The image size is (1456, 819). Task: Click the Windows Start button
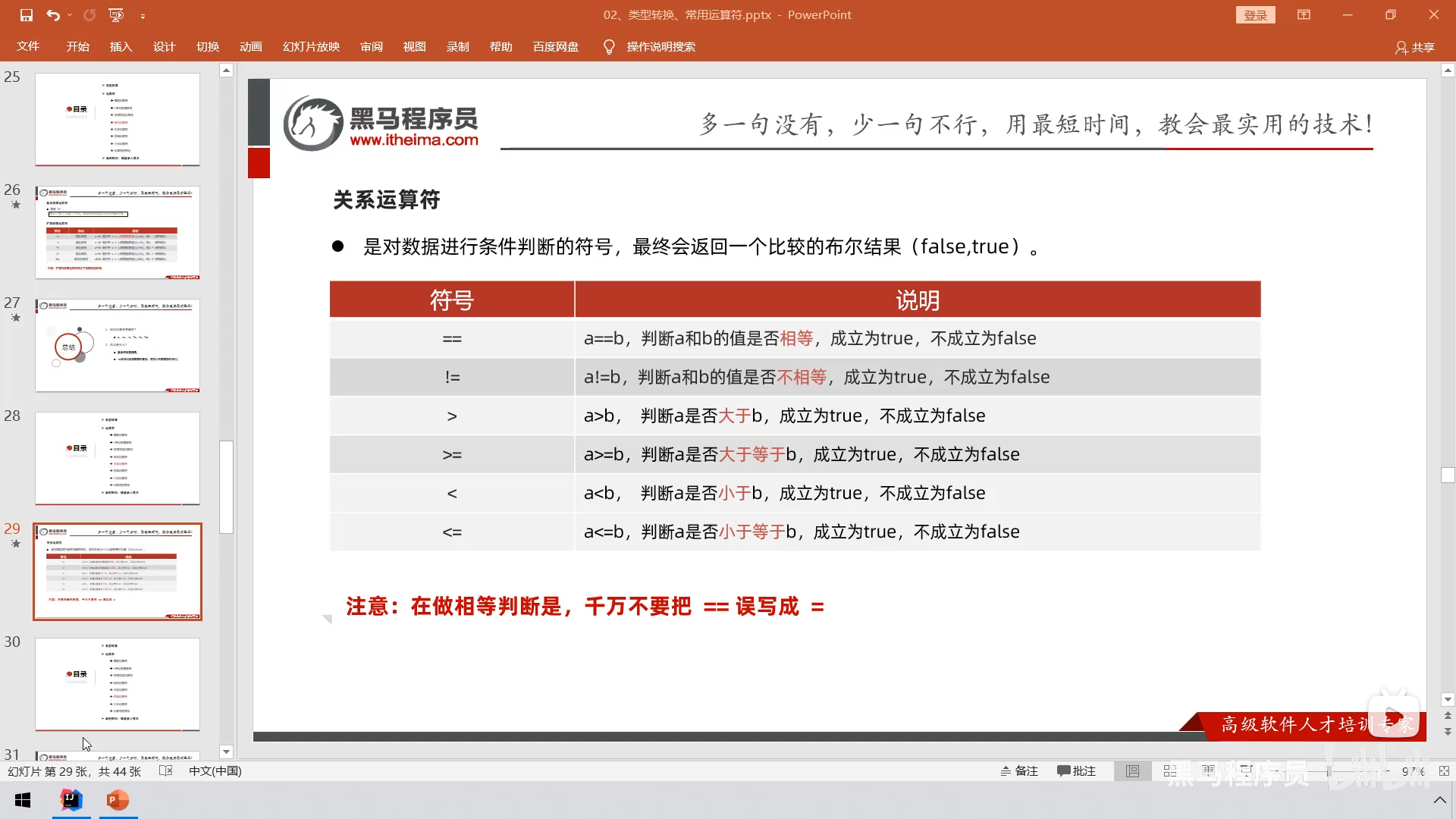[x=23, y=800]
